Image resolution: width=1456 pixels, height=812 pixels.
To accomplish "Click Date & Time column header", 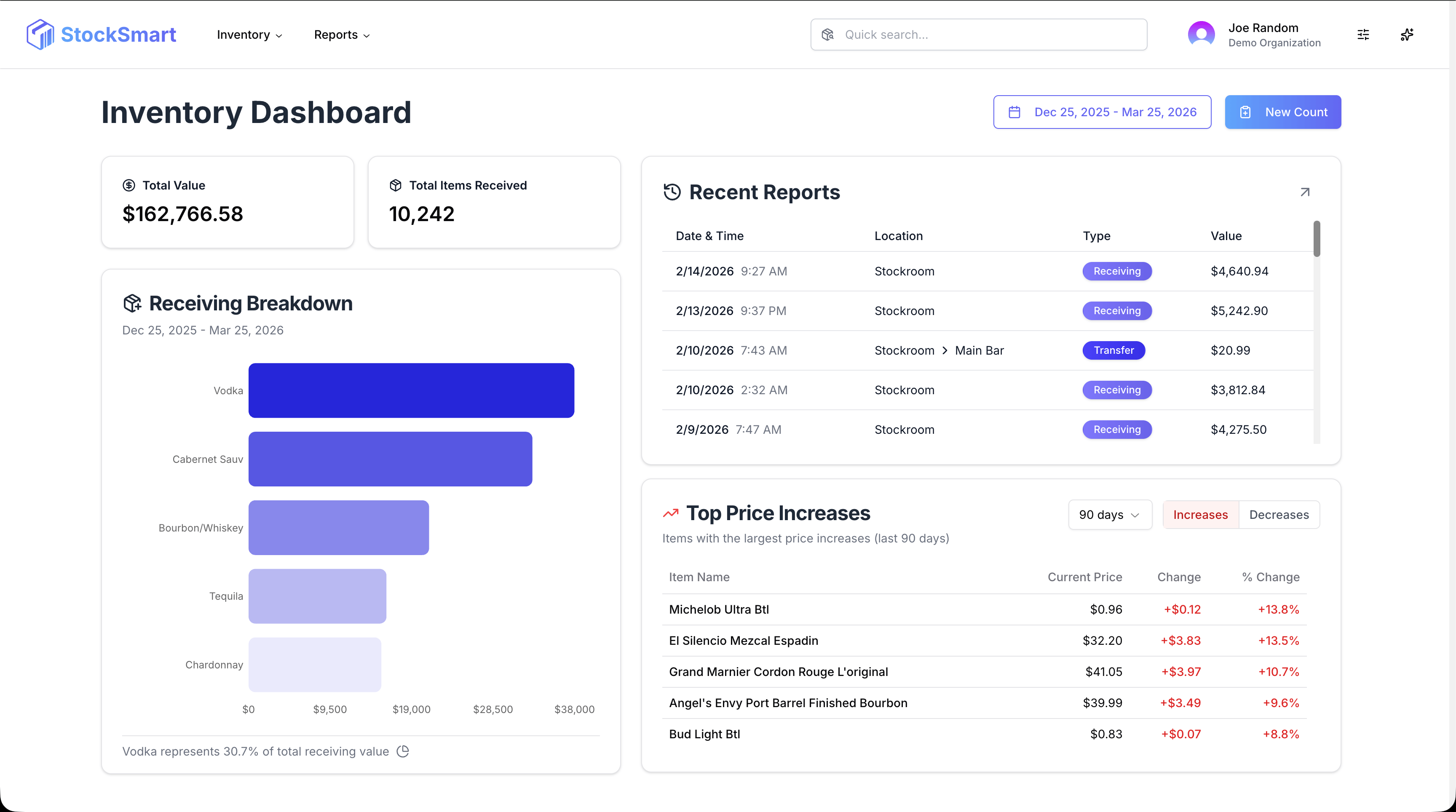I will pyautogui.click(x=709, y=236).
